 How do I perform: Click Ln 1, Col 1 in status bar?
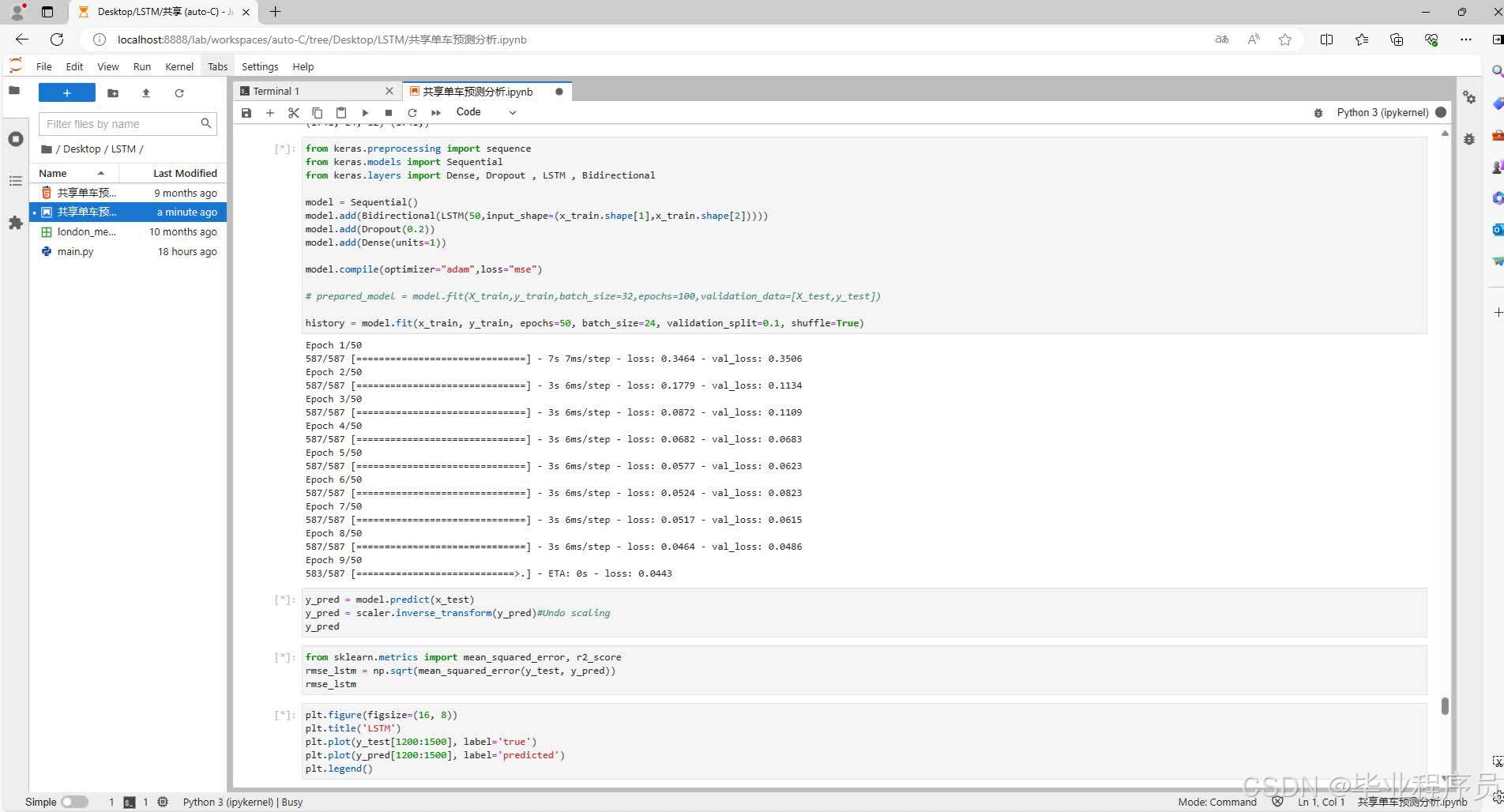click(1321, 802)
